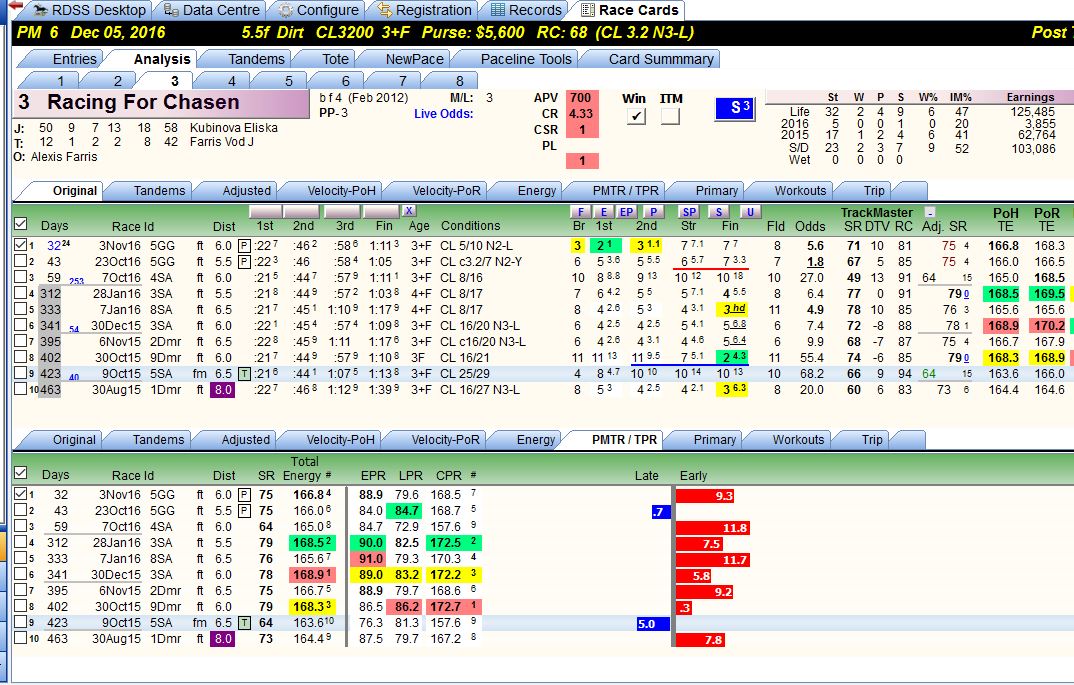The height and width of the screenshot is (685, 1074).
Task: Switch to the Tote sub-tab
Action: click(x=336, y=59)
